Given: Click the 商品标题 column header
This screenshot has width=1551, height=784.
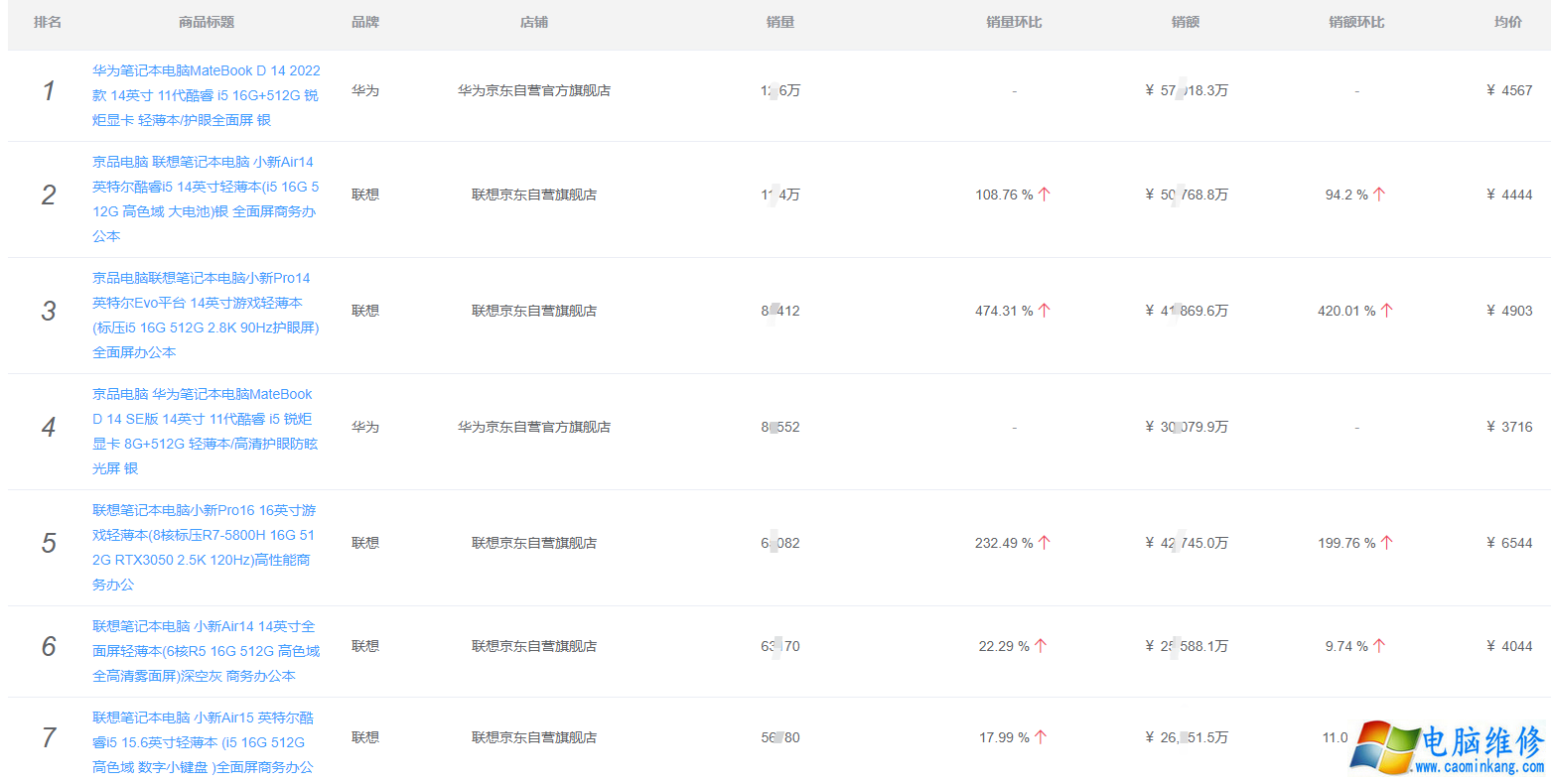Looking at the screenshot, I should pyautogui.click(x=207, y=22).
